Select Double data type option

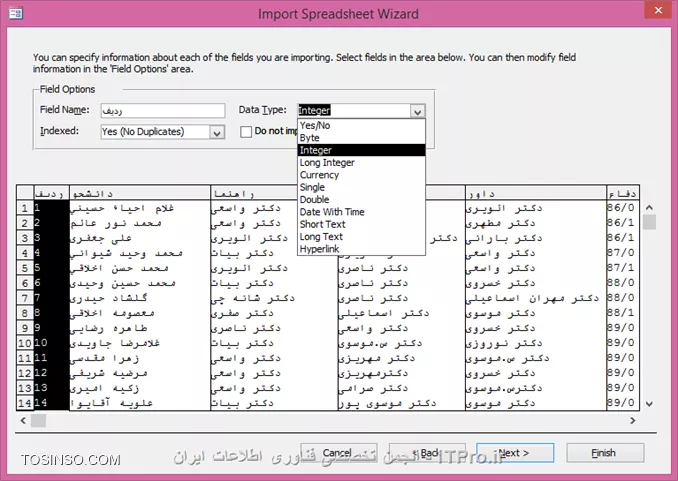click(361, 199)
